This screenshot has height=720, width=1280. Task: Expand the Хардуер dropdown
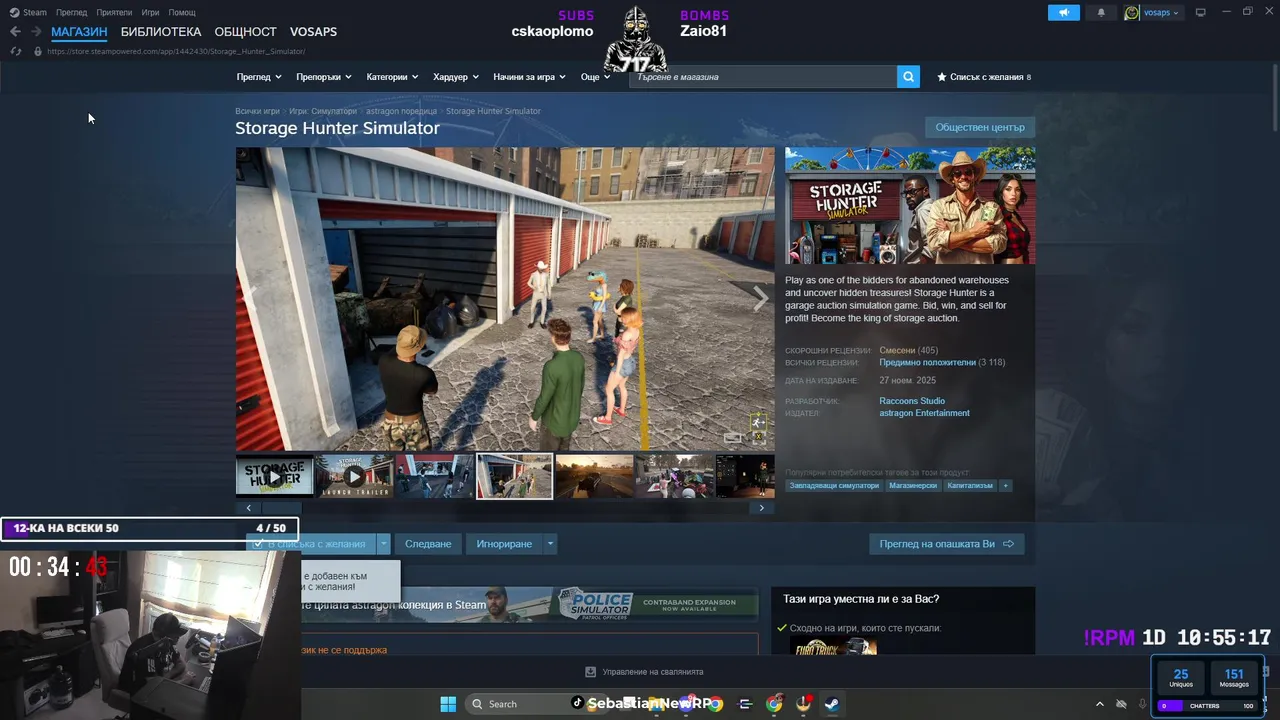456,77
